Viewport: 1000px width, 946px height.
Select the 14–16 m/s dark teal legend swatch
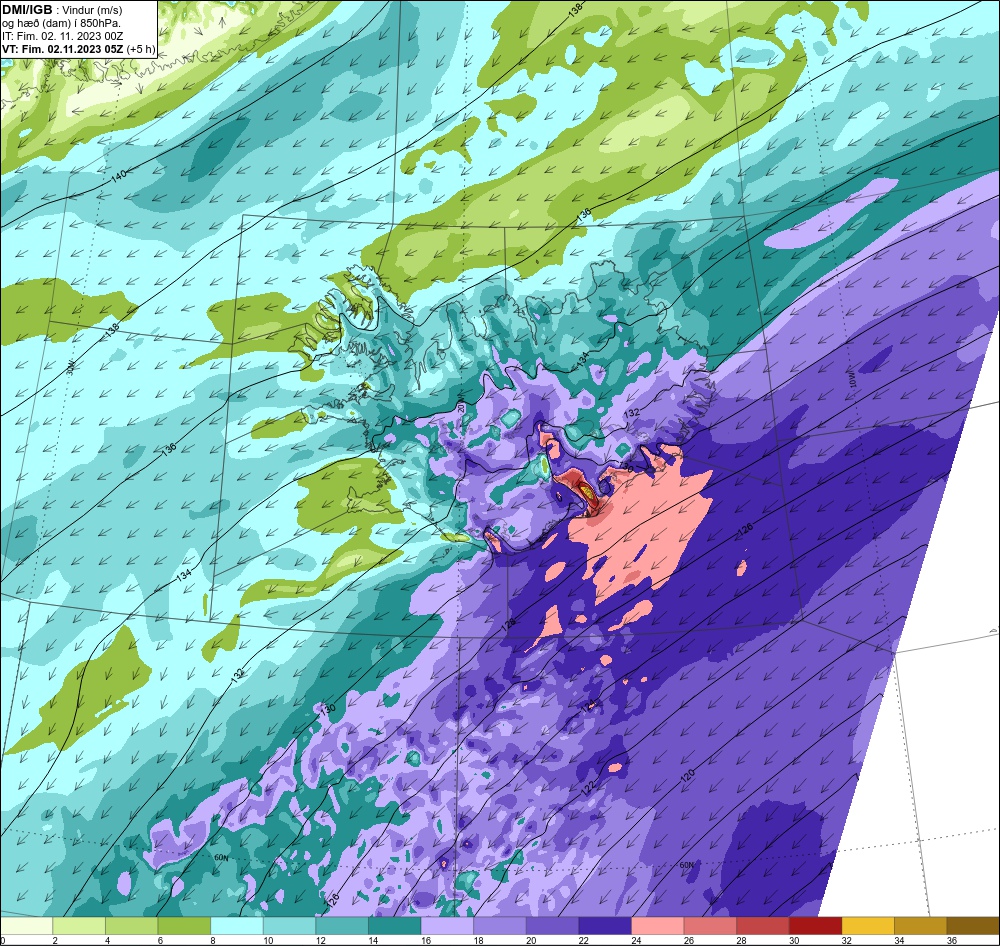click(x=395, y=926)
